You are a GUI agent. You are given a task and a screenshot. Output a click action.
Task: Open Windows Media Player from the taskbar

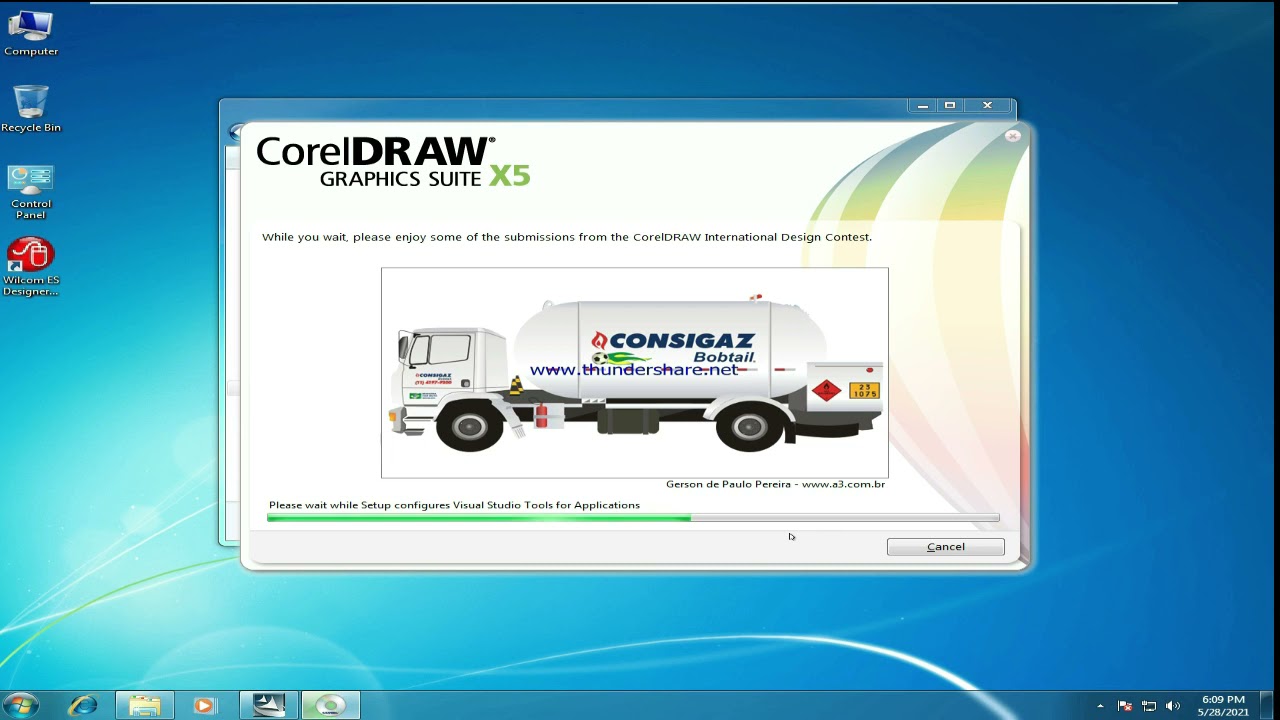click(x=205, y=705)
